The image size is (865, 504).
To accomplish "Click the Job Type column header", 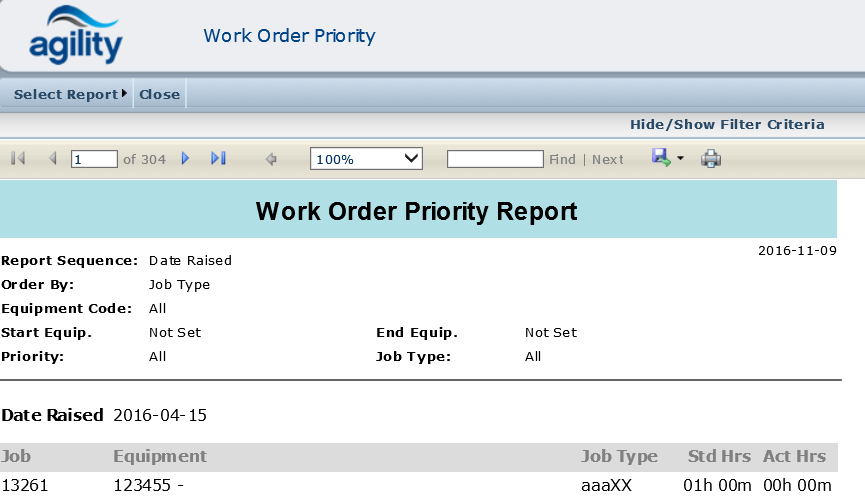I will pyautogui.click(x=619, y=456).
